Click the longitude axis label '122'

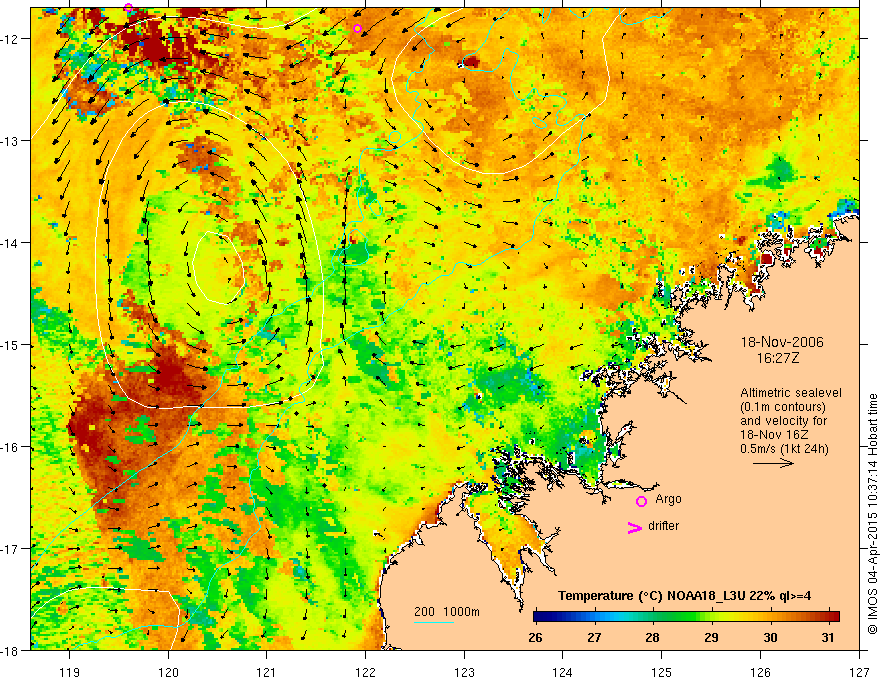click(365, 672)
